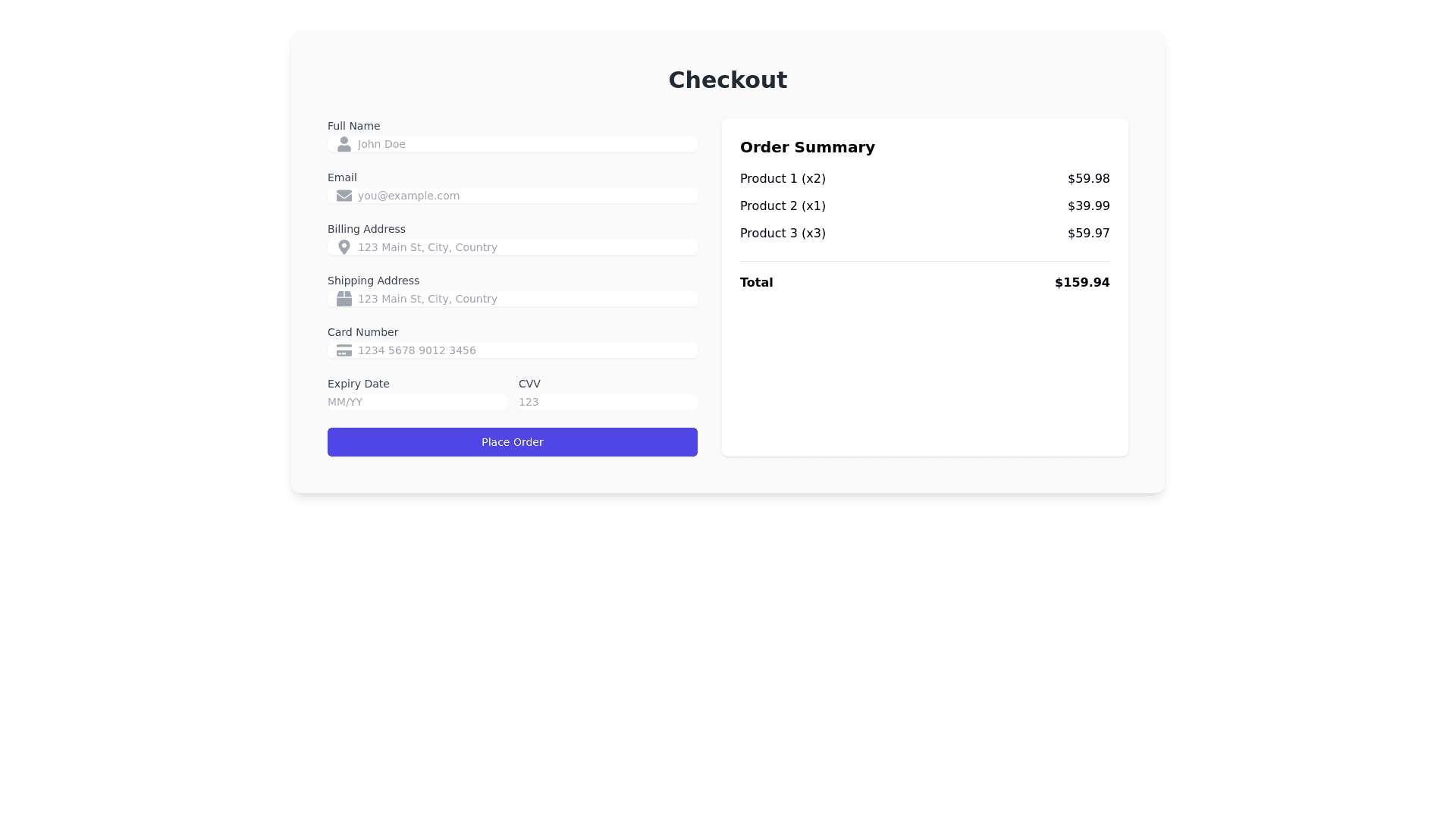This screenshot has height=819, width=1456.
Task: Click the CVV input field
Action: (x=607, y=402)
